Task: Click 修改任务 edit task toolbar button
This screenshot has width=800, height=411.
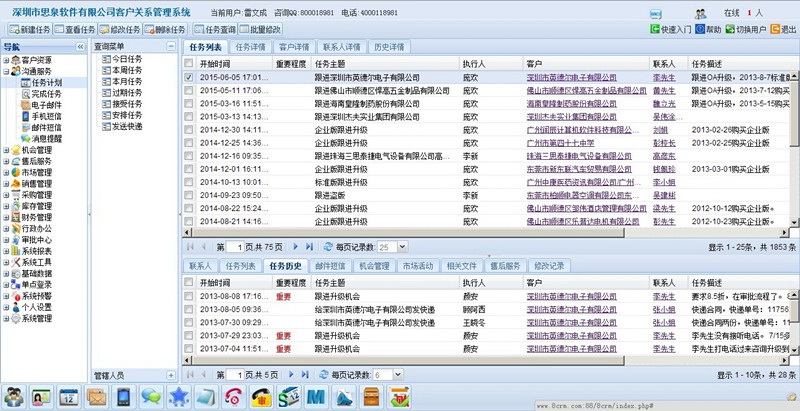Action: 119,30
